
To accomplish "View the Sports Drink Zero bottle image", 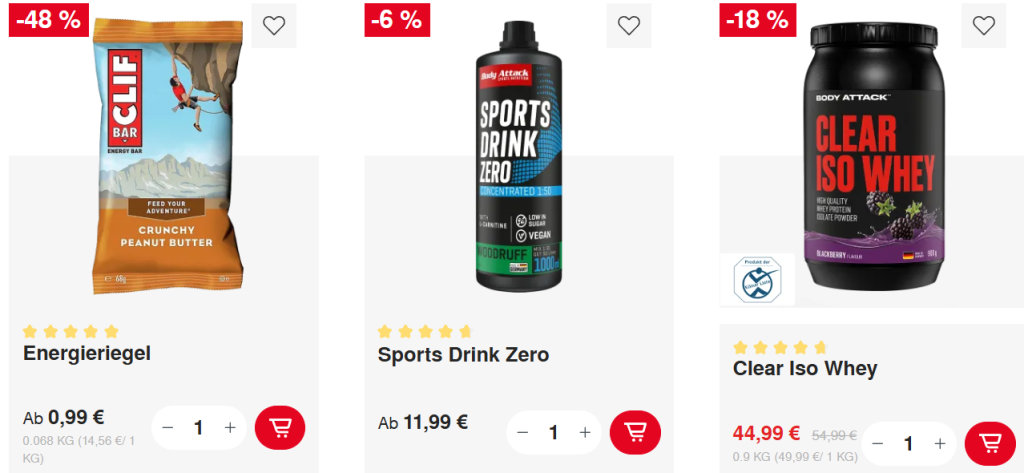I will coord(518,155).
